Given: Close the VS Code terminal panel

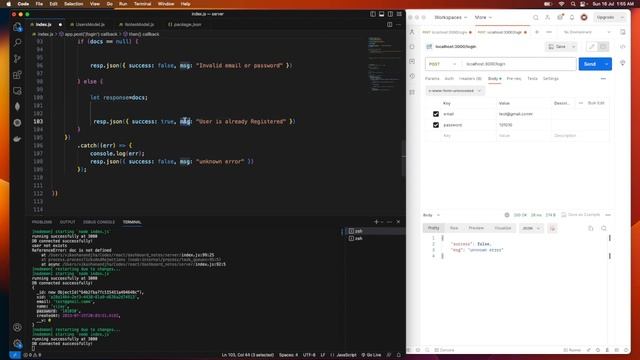Looking at the screenshot, I should pyautogui.click(x=398, y=222).
